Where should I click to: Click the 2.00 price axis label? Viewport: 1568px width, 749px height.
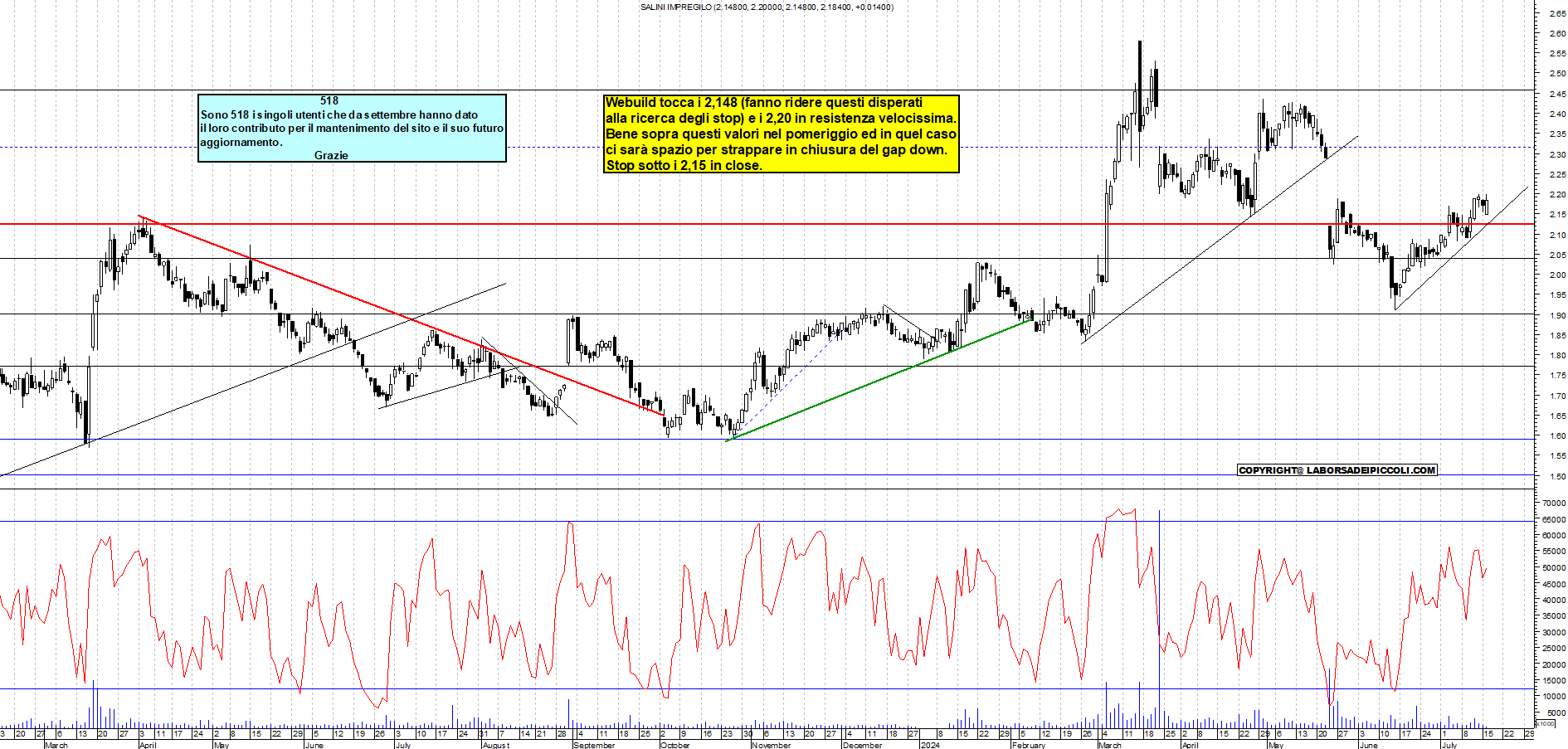1557,275
